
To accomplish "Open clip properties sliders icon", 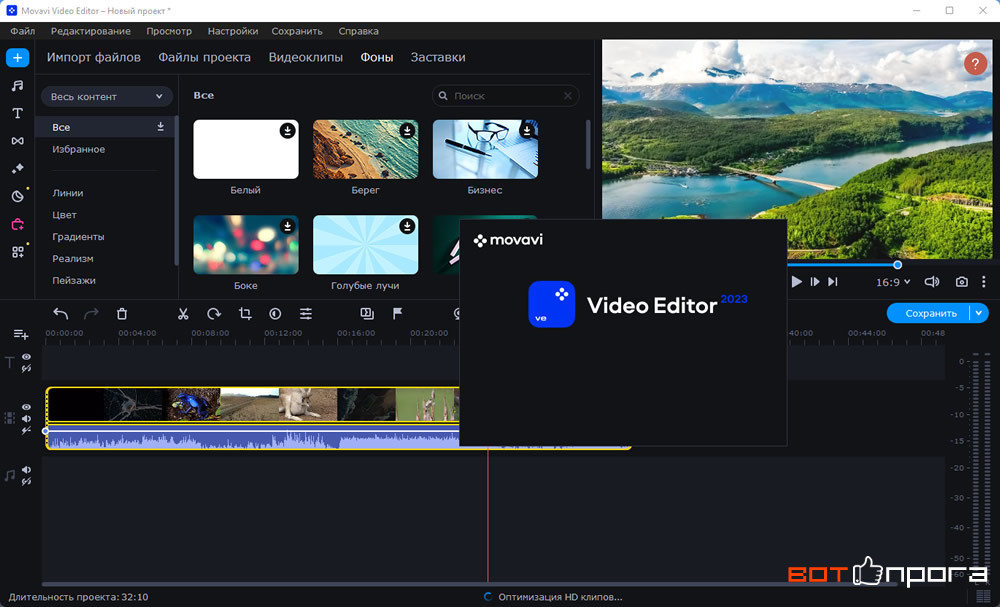I will click(306, 314).
